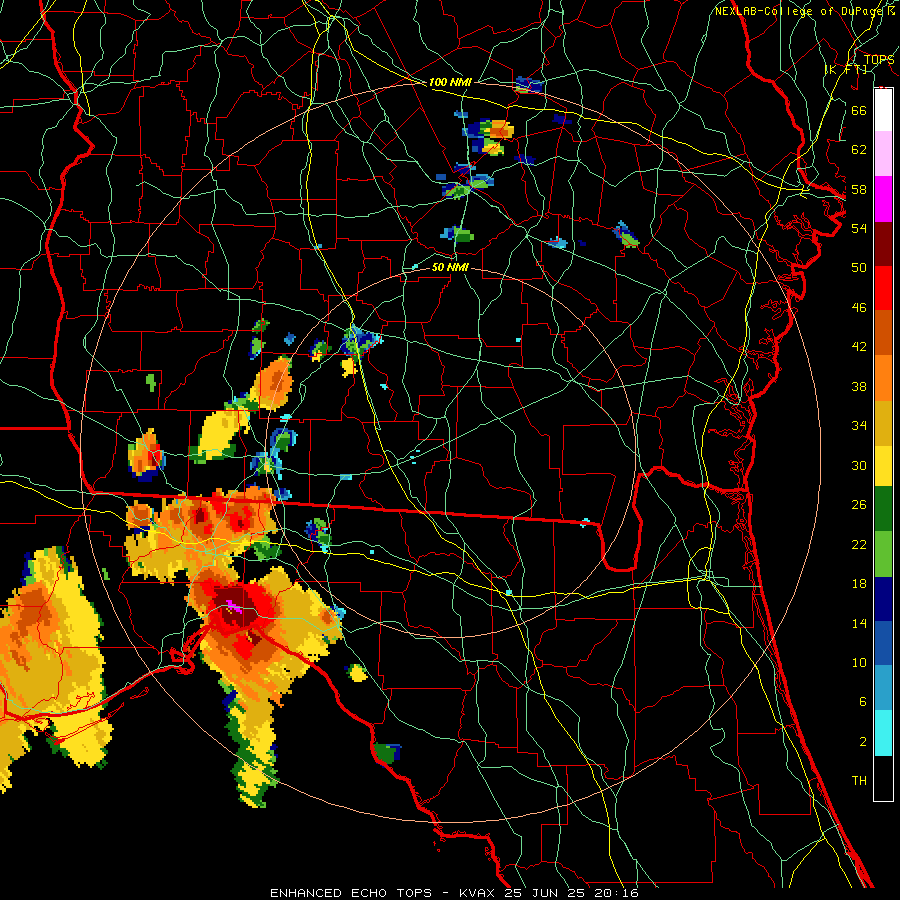This screenshot has height=900, width=900.
Task: Click the cyan 2-6 legend block
Action: 883,733
